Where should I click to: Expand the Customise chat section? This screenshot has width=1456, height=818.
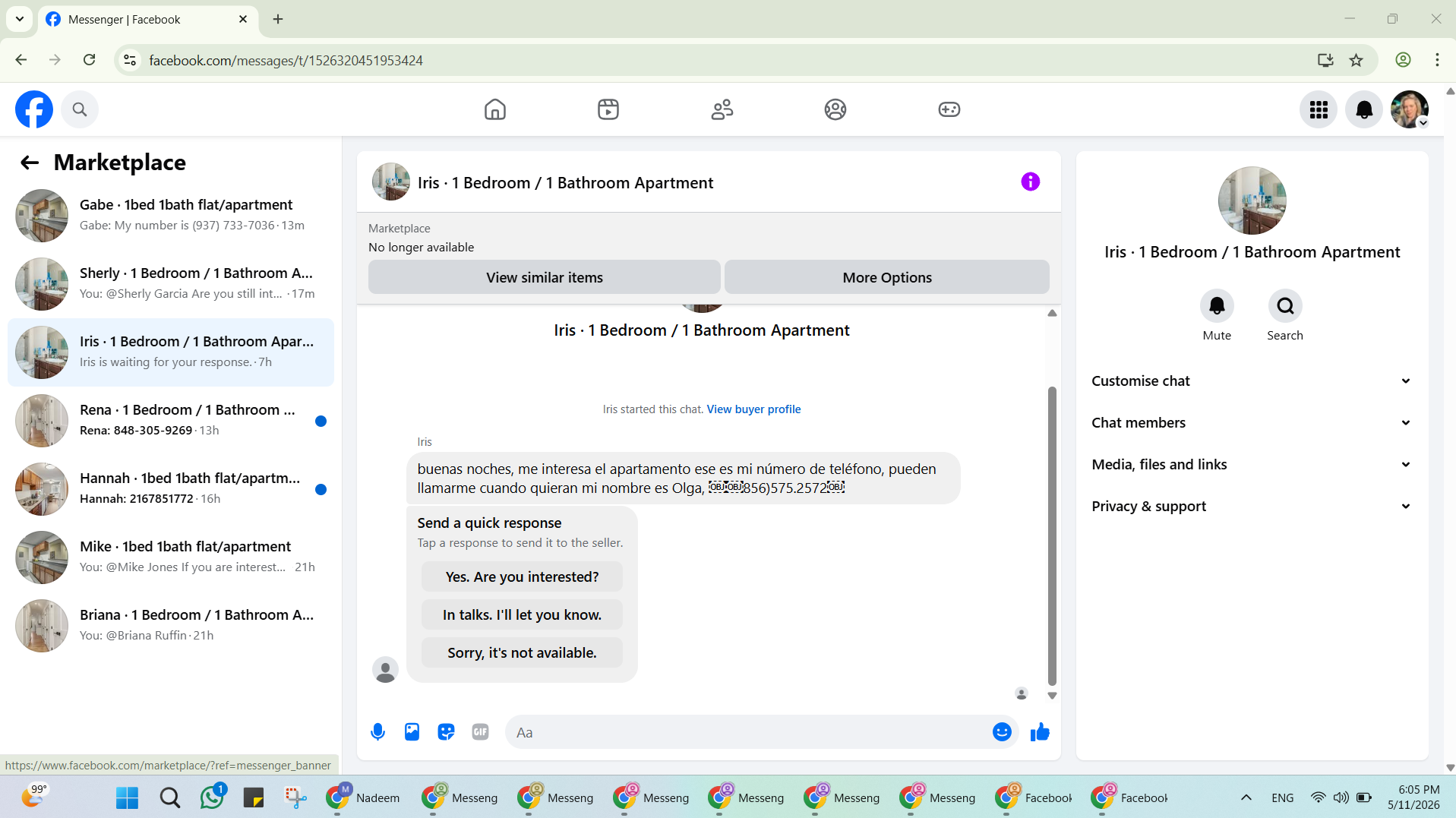1252,381
